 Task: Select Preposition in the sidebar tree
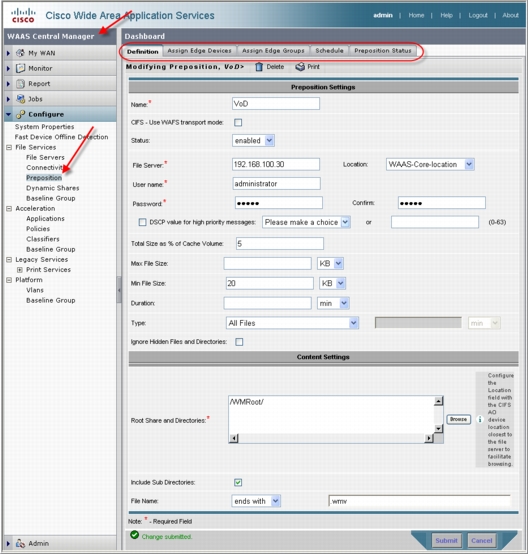pos(44,178)
